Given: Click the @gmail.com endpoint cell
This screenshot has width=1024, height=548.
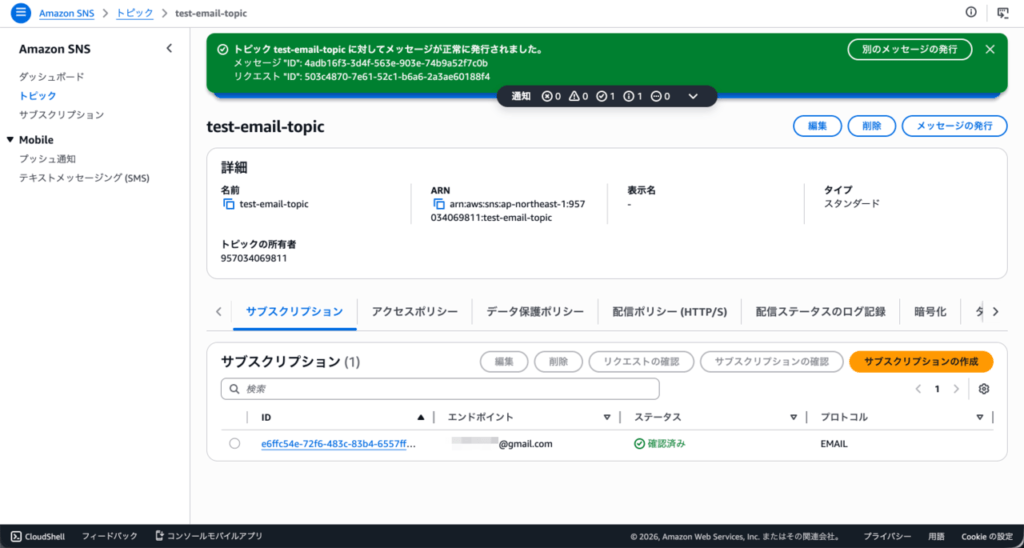Looking at the screenshot, I should tap(502, 443).
